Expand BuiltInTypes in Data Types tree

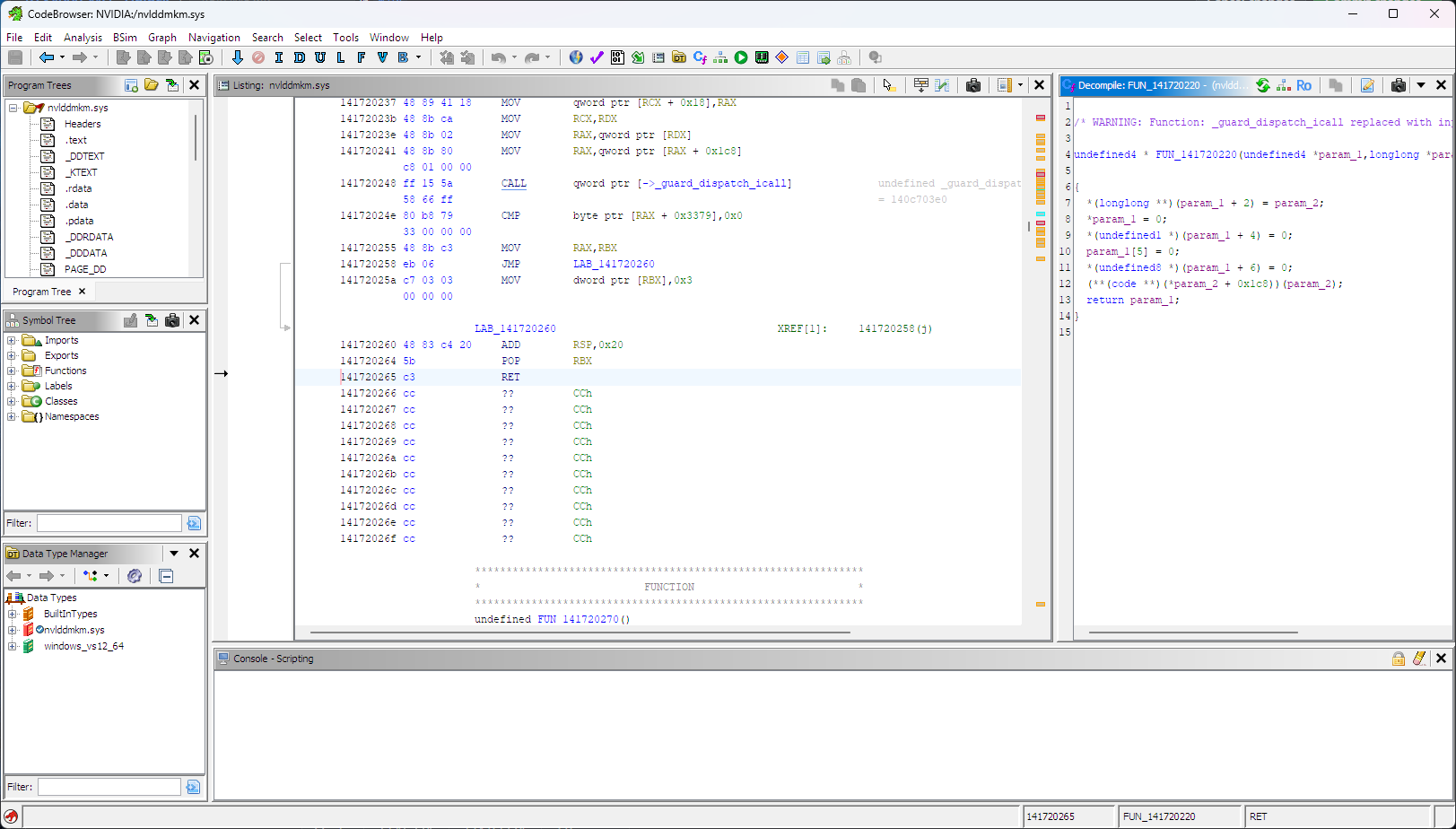click(13, 614)
